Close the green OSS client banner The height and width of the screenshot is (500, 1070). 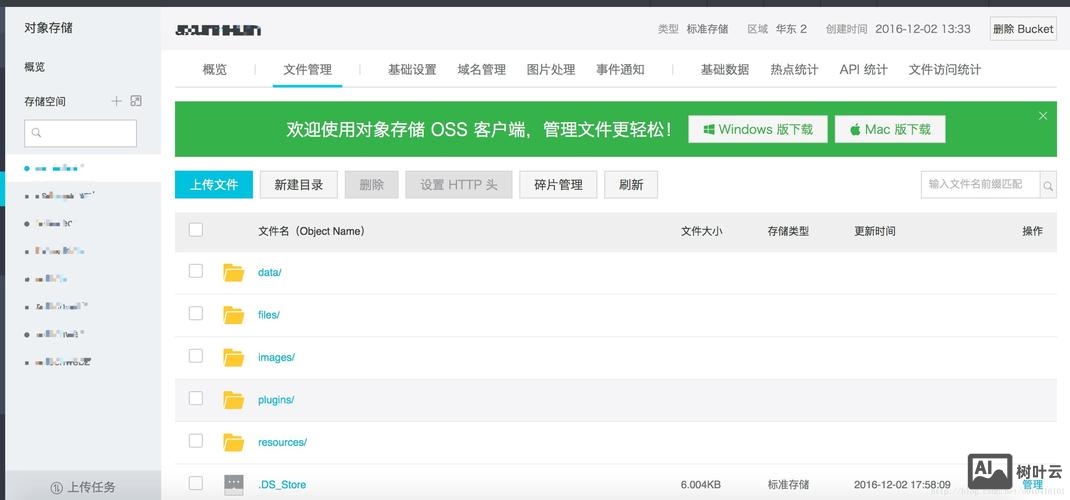click(x=1043, y=116)
